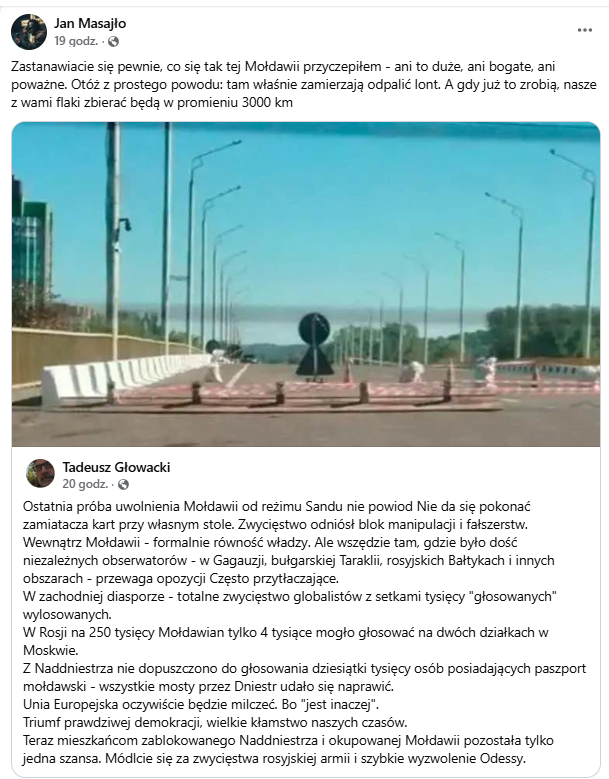Click the final paragraph starting 'Teraz mieszkańcom'
Screen dimensions: 609x779
(x=288, y=749)
